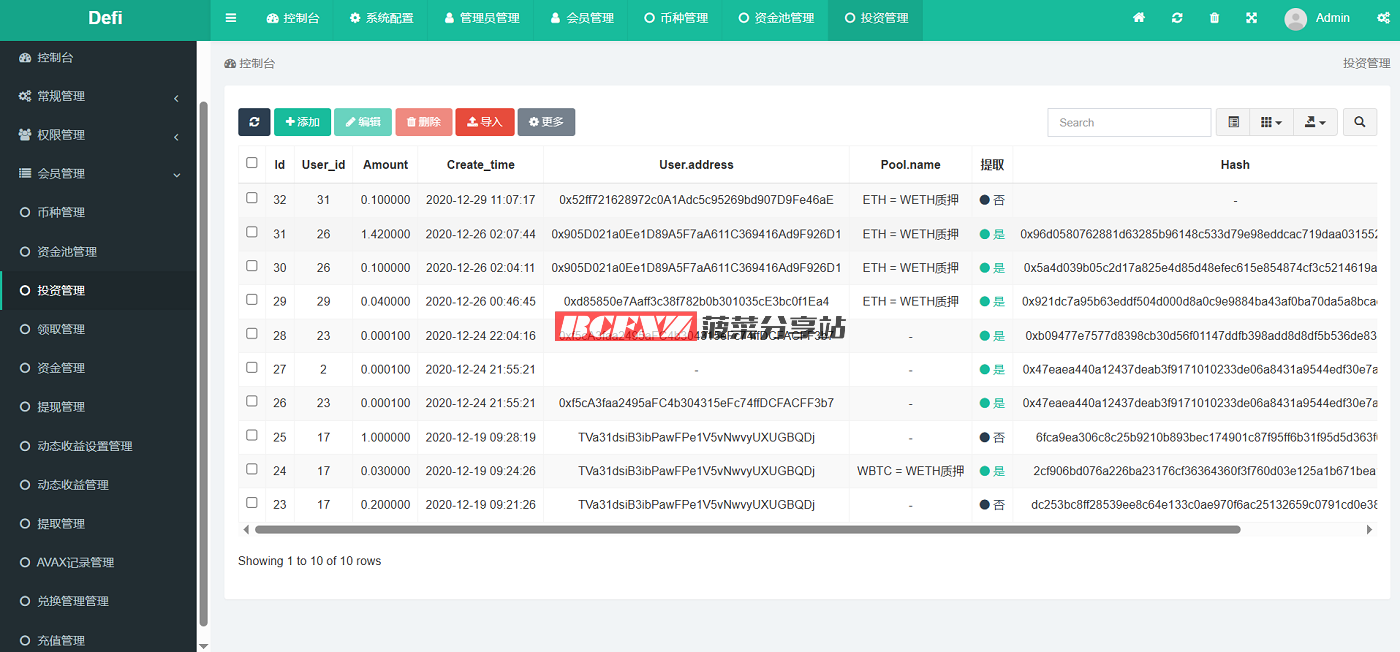Click the magnifier search icon button

point(1359,122)
